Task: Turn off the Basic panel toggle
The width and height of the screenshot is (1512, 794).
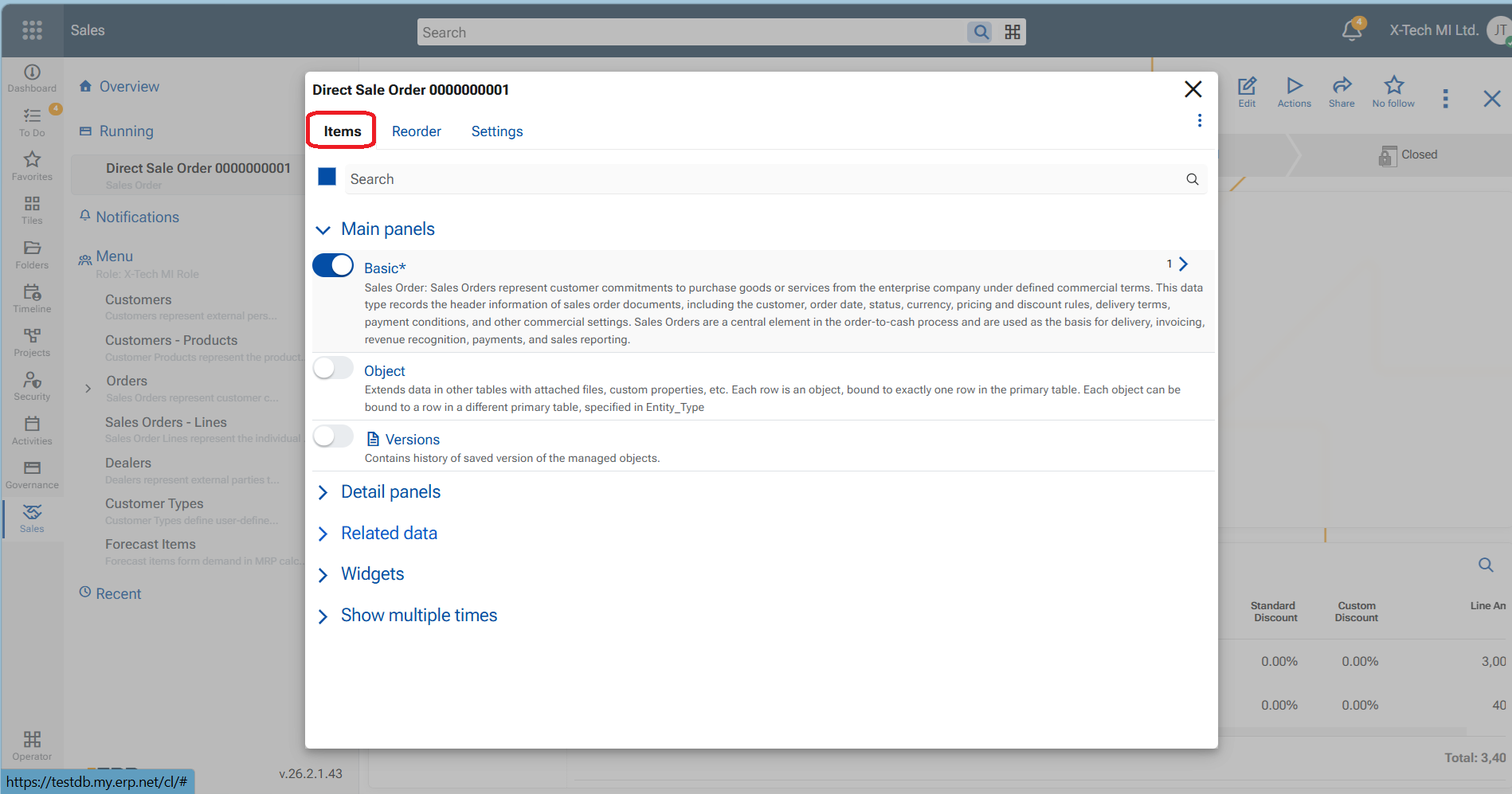Action: click(x=333, y=265)
